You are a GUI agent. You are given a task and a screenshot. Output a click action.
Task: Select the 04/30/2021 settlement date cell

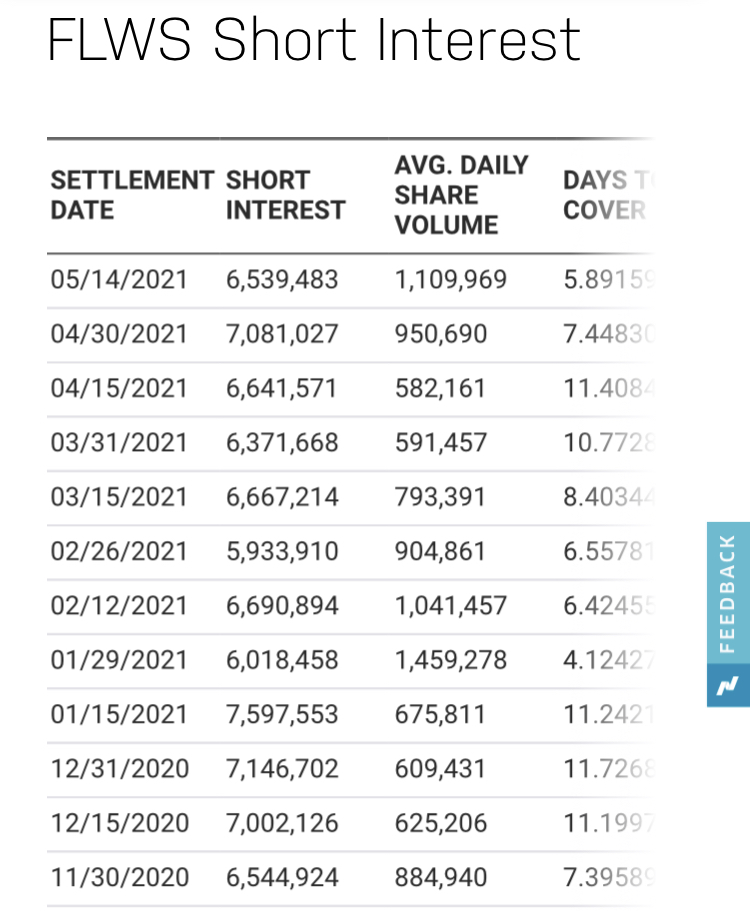point(119,333)
